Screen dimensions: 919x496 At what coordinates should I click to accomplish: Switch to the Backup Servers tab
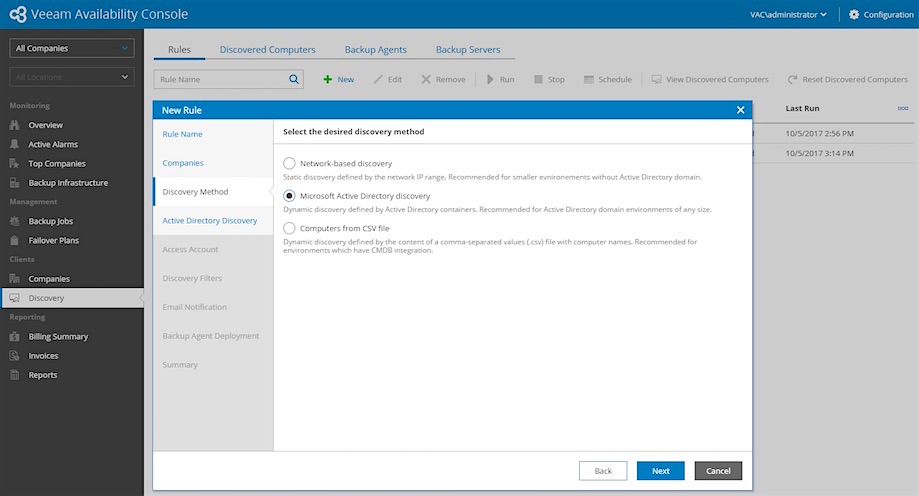click(x=468, y=49)
